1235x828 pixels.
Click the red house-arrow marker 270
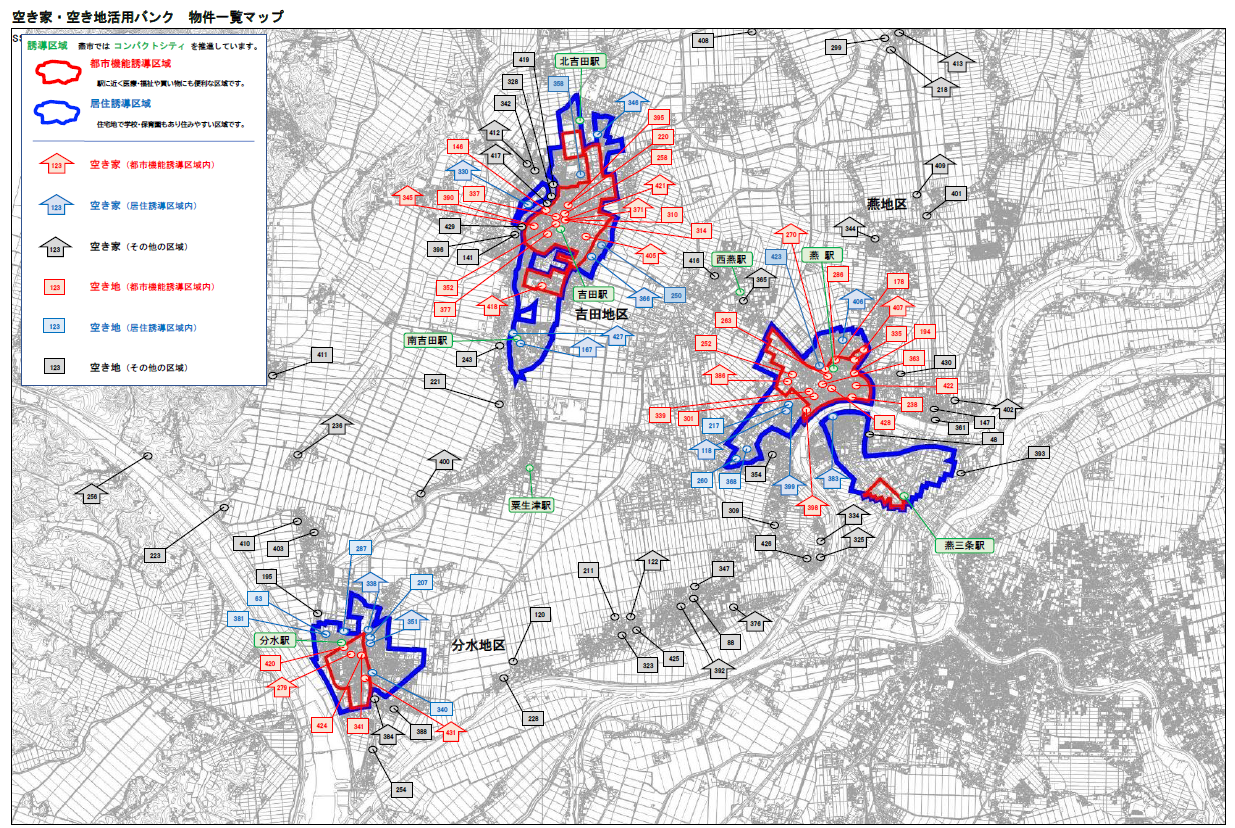point(790,234)
